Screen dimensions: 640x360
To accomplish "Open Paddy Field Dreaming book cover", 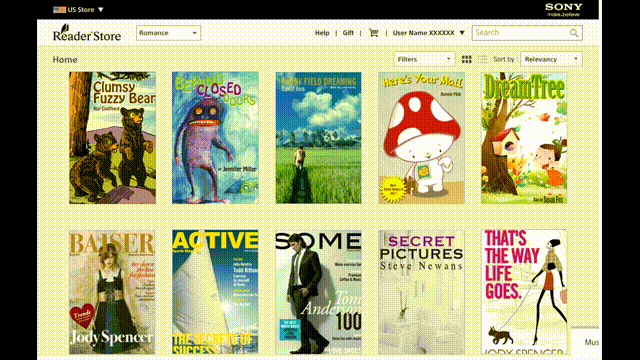I will [318, 138].
